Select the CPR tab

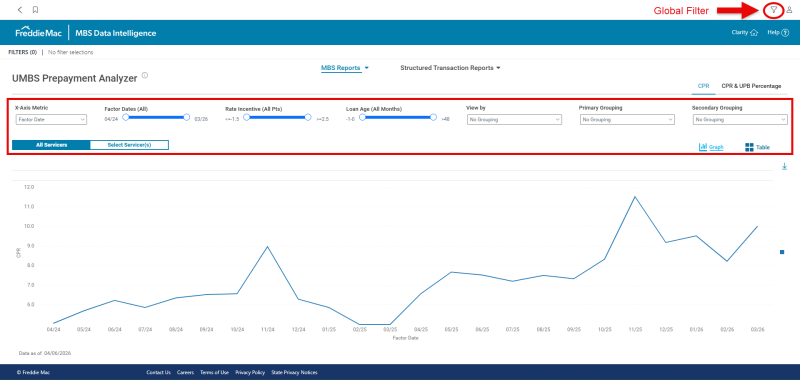pyautogui.click(x=703, y=86)
